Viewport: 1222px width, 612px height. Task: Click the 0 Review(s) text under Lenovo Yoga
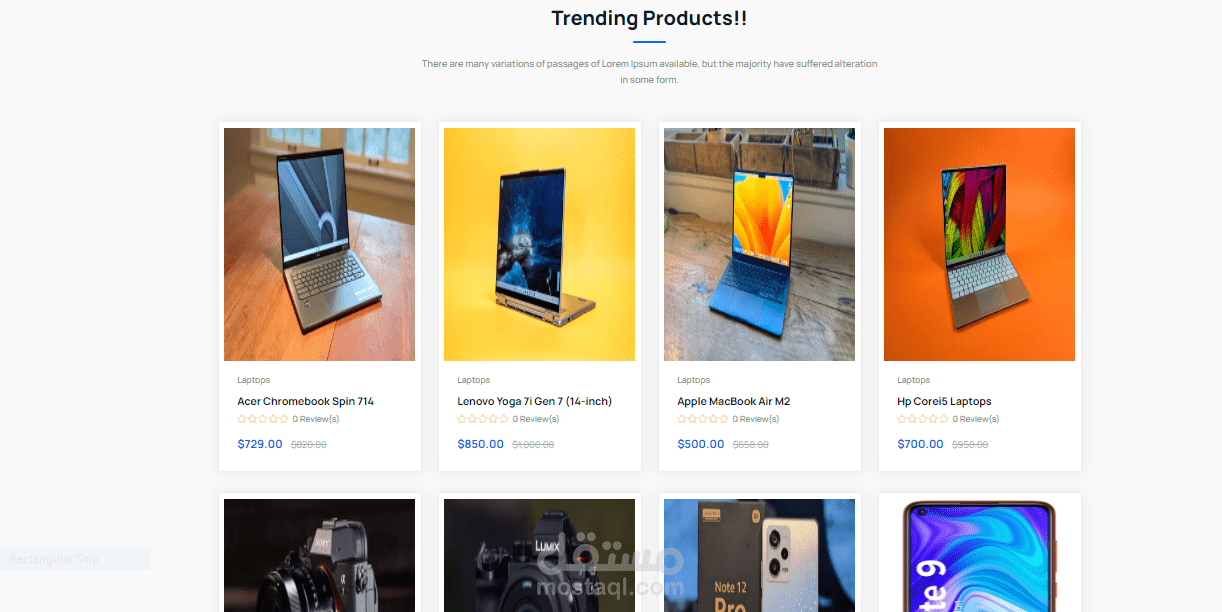(x=536, y=419)
